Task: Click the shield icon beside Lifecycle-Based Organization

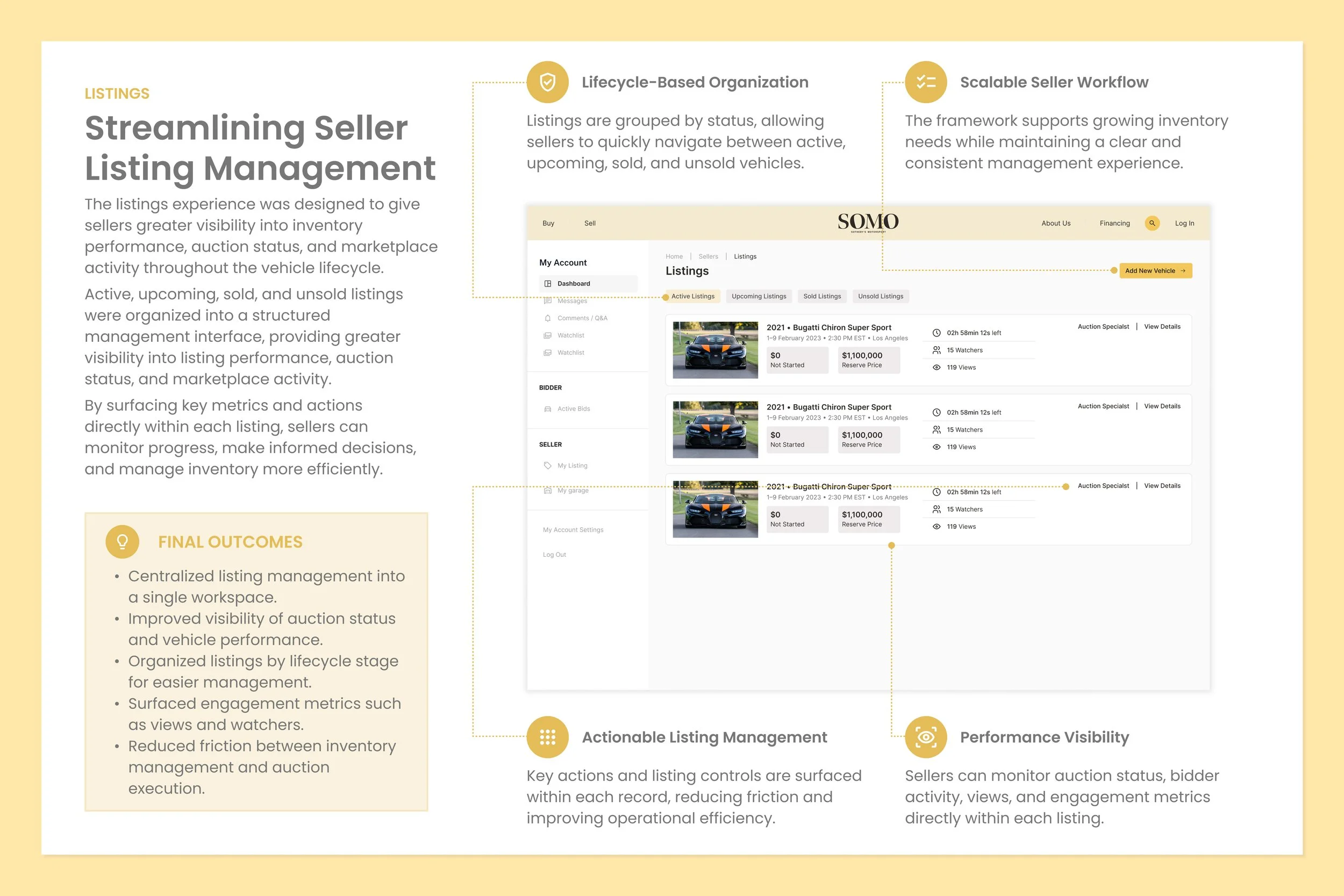Action: (x=547, y=82)
